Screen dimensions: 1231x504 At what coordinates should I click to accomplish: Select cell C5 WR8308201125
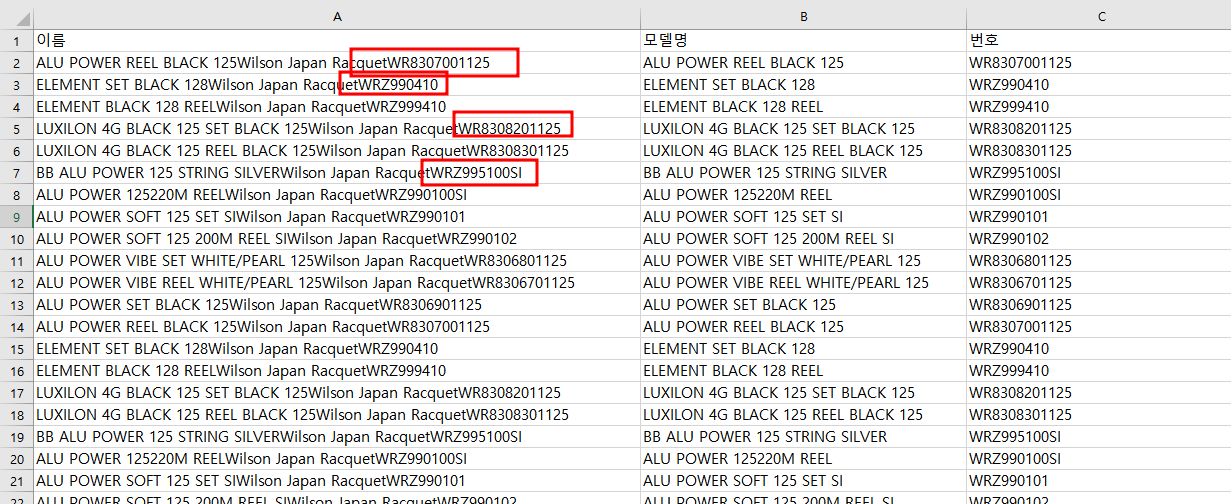pyautogui.click(x=1099, y=129)
